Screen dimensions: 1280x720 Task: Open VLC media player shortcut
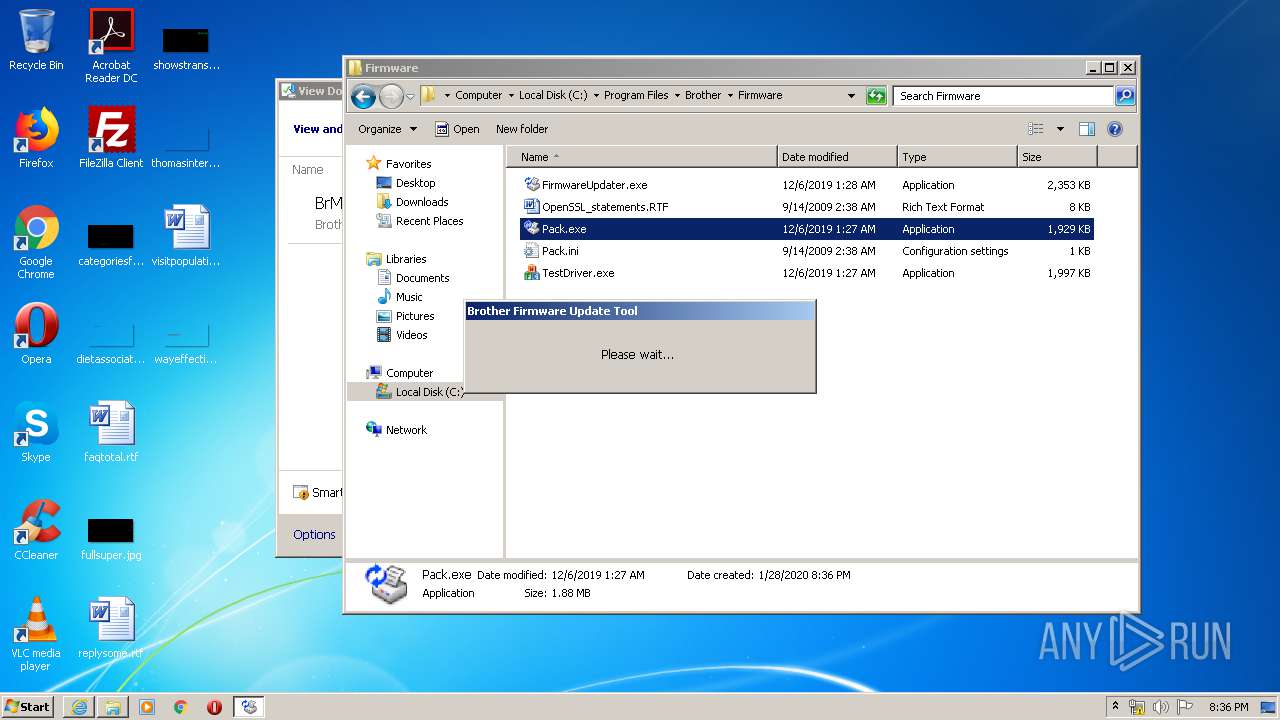click(36, 634)
